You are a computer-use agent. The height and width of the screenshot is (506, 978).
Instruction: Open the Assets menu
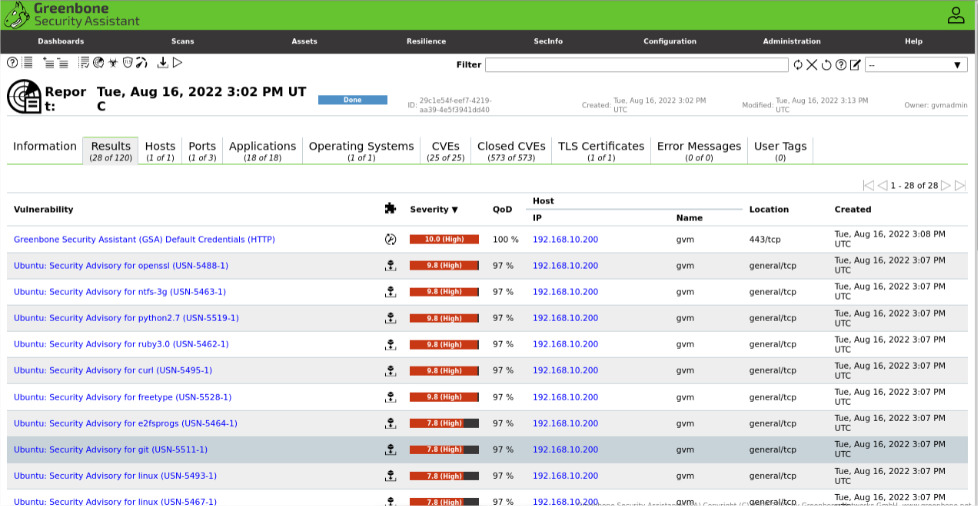[304, 41]
